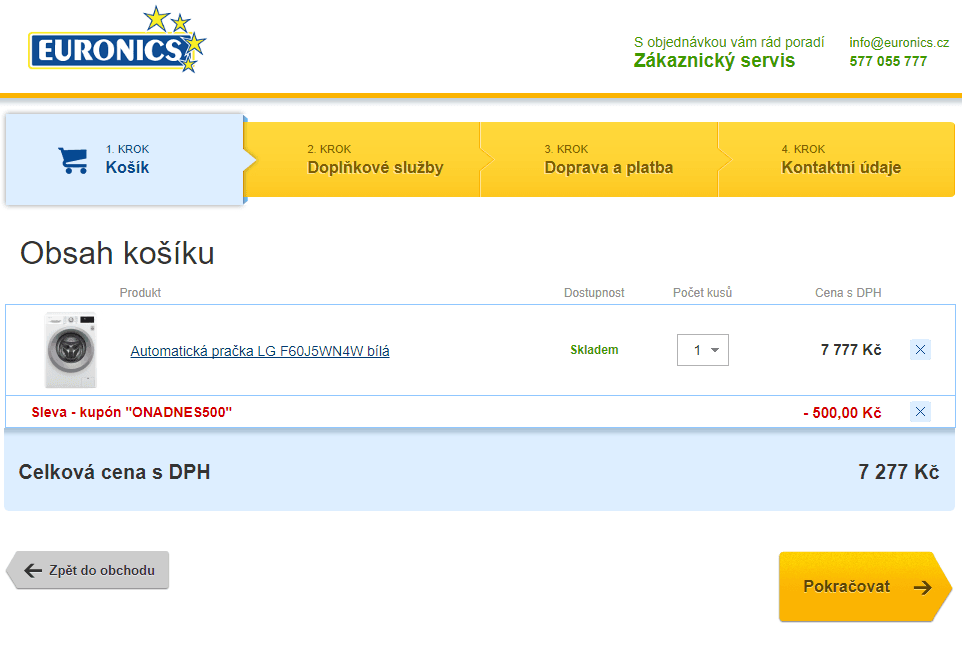Click the Celková cena s DPH label
This screenshot has width=962, height=646.
tap(114, 472)
